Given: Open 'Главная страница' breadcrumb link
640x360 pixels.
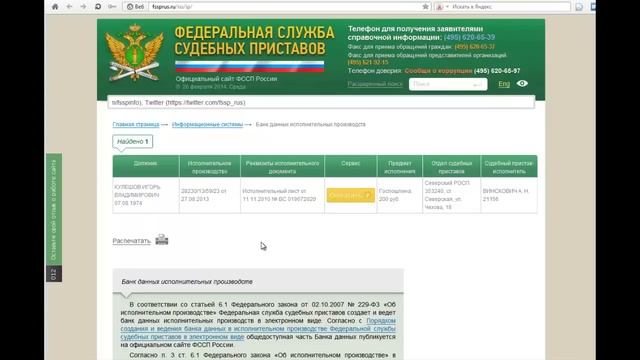Looking at the screenshot, I should pyautogui.click(x=136, y=124).
